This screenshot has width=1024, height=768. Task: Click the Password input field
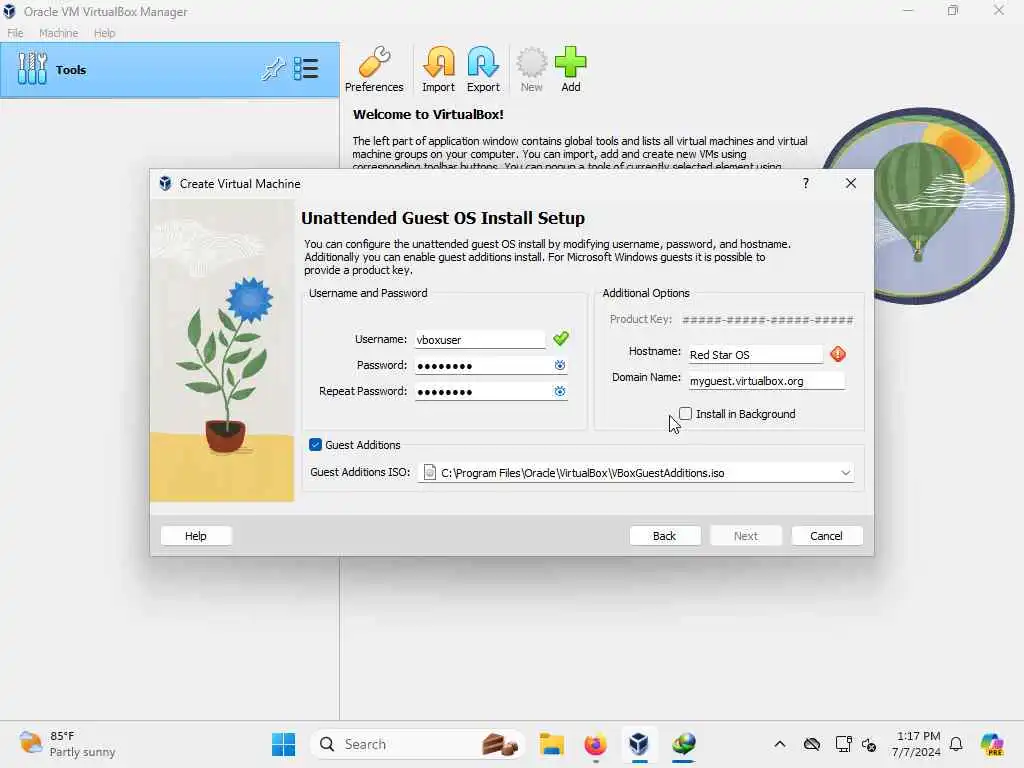[484, 366]
